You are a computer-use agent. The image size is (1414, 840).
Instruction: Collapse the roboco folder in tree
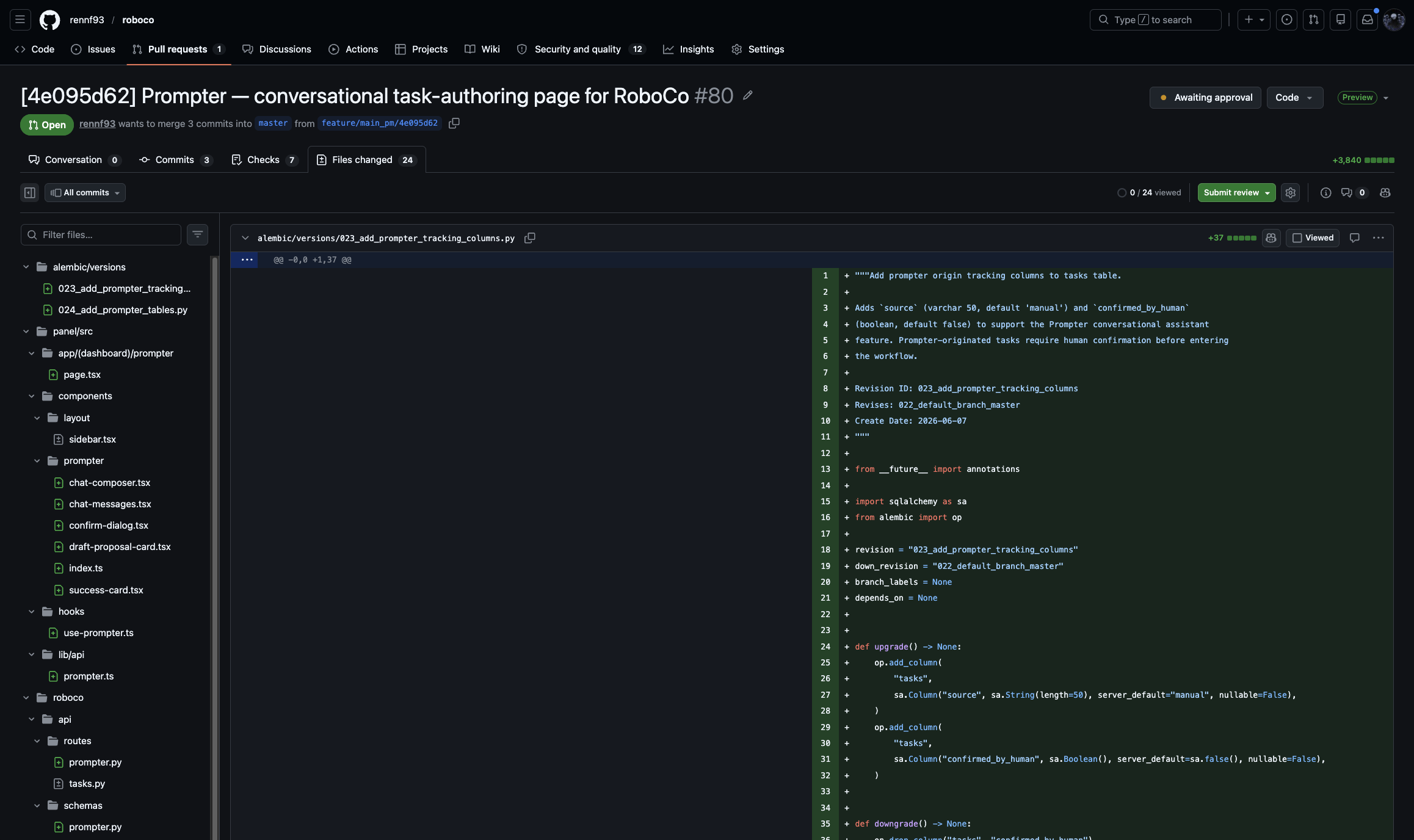click(x=26, y=698)
